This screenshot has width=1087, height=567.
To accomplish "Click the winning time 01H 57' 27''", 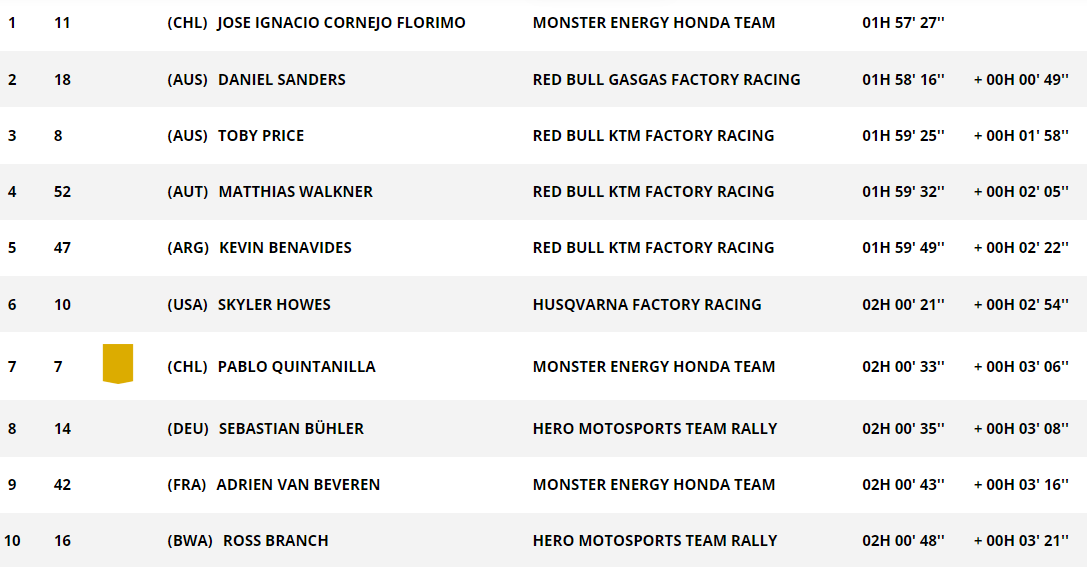I will coord(903,23).
